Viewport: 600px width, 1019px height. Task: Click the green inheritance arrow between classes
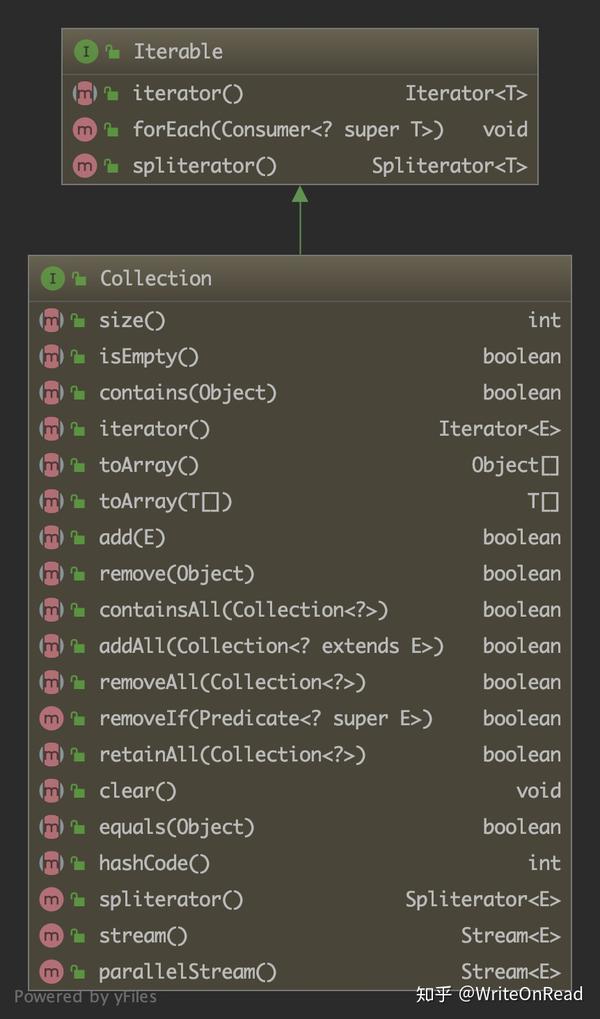pos(300,220)
